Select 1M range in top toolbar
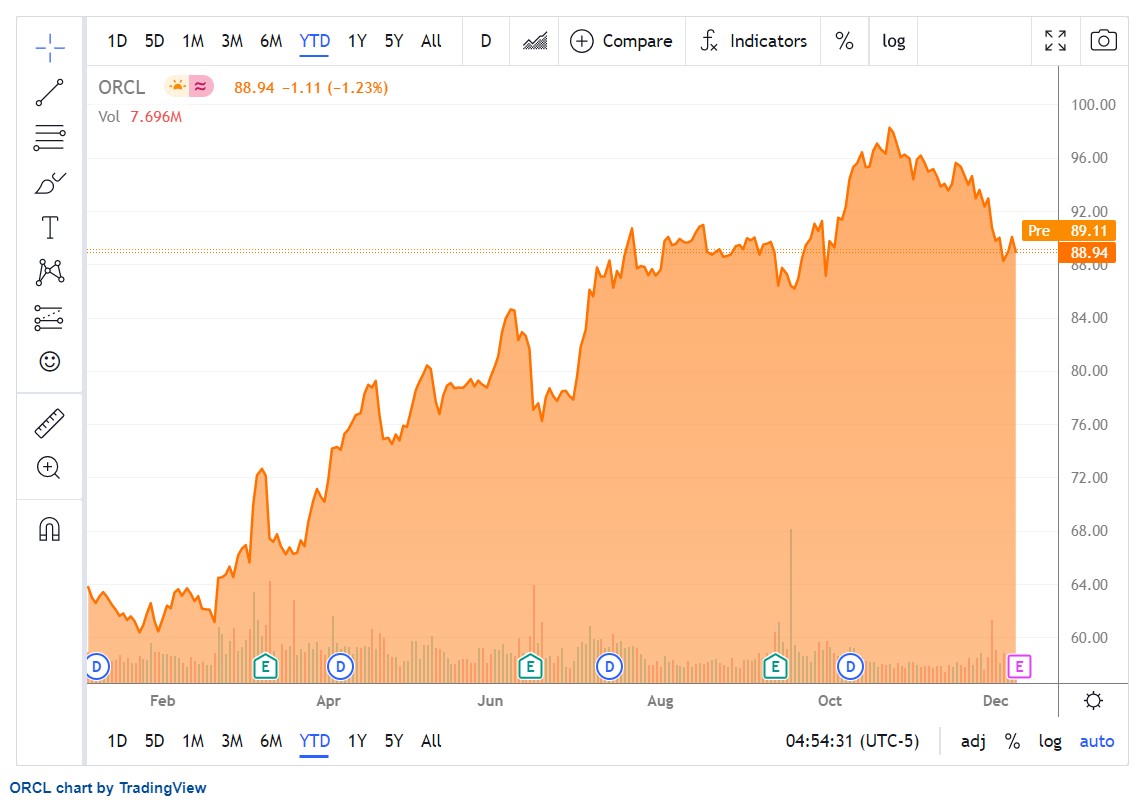 tap(193, 41)
